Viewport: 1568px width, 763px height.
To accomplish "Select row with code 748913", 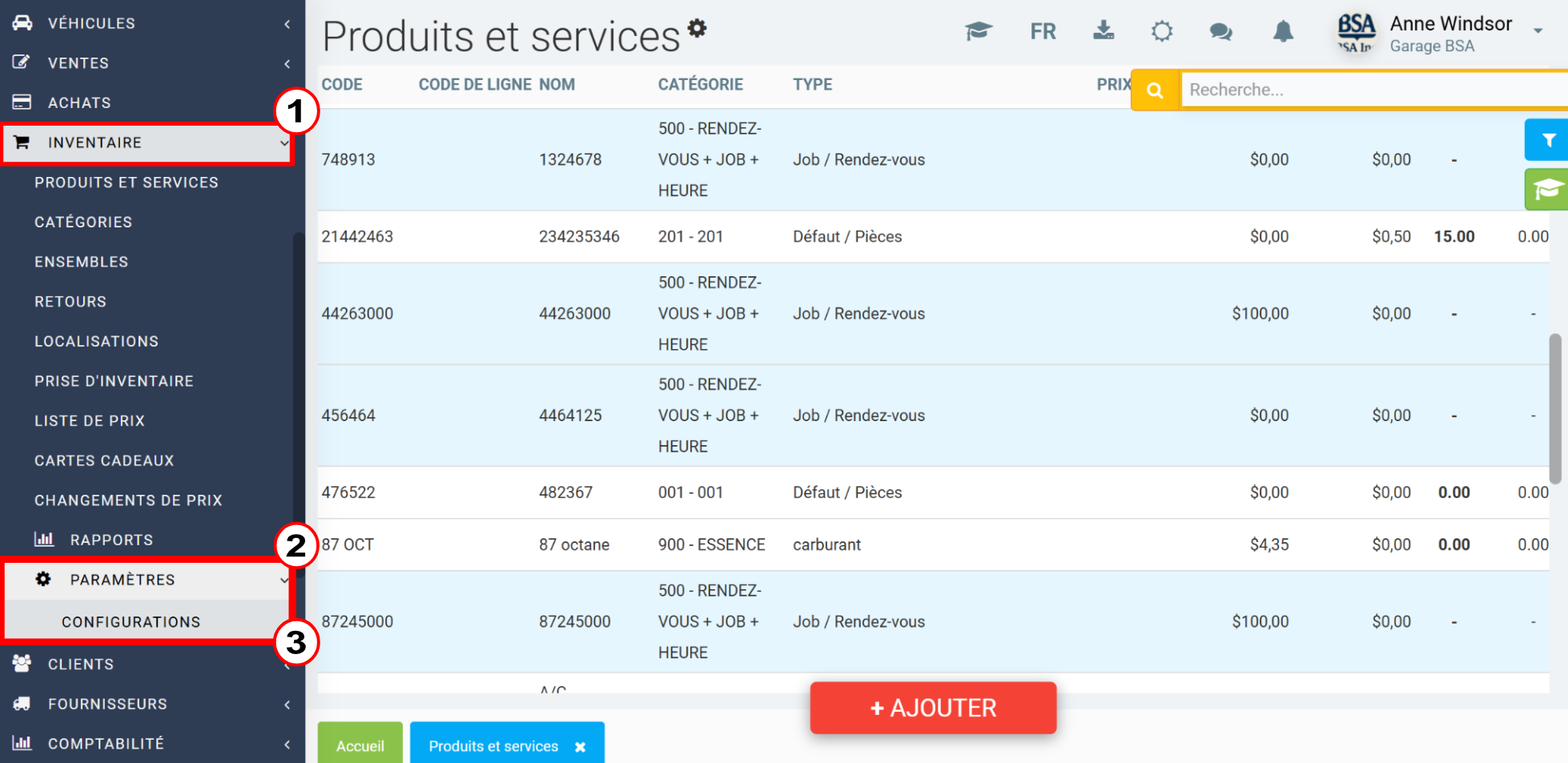I will [x=934, y=159].
